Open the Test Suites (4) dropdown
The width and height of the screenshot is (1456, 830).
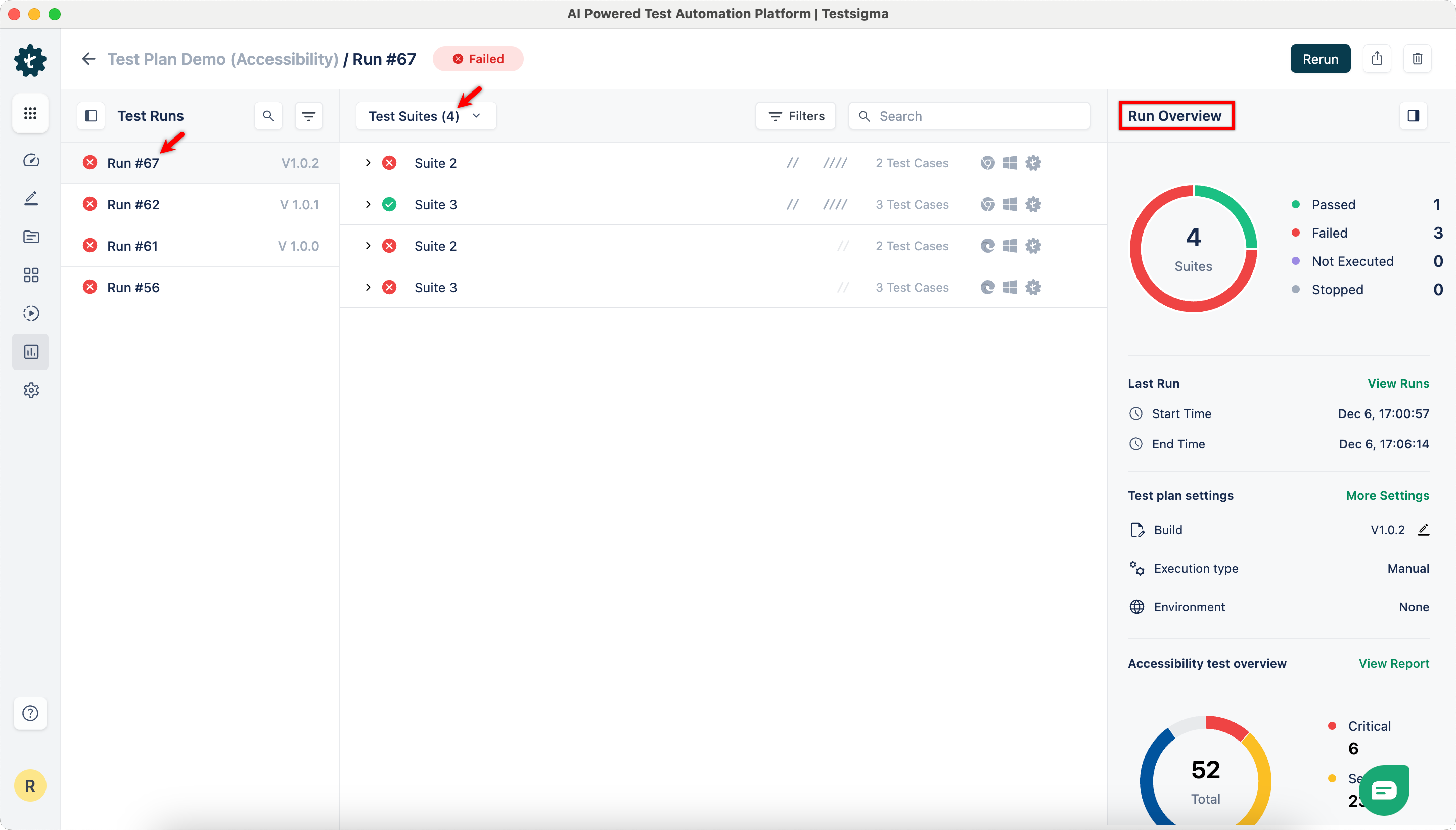425,116
